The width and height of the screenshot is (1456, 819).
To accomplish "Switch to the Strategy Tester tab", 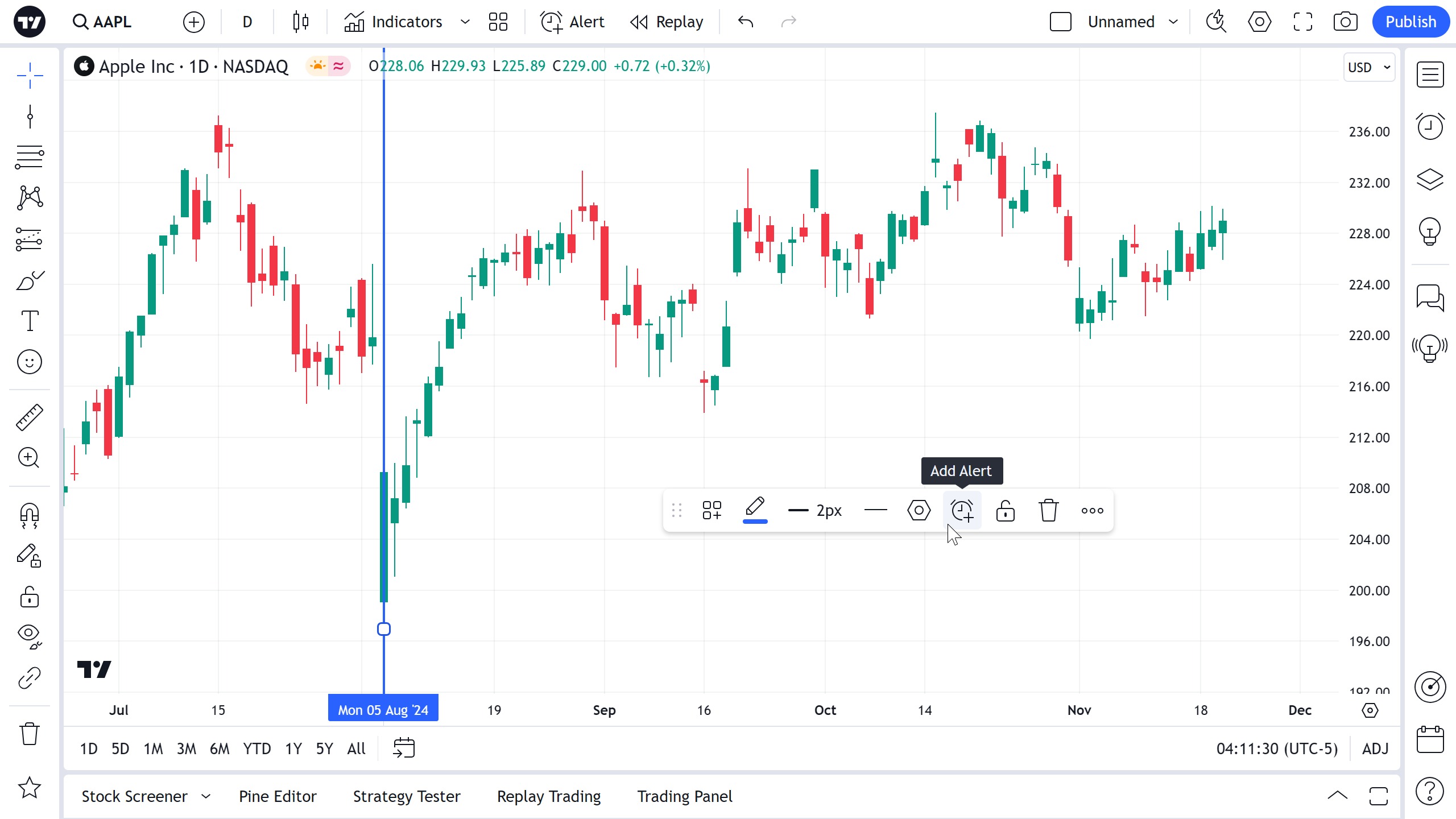I will (406, 796).
